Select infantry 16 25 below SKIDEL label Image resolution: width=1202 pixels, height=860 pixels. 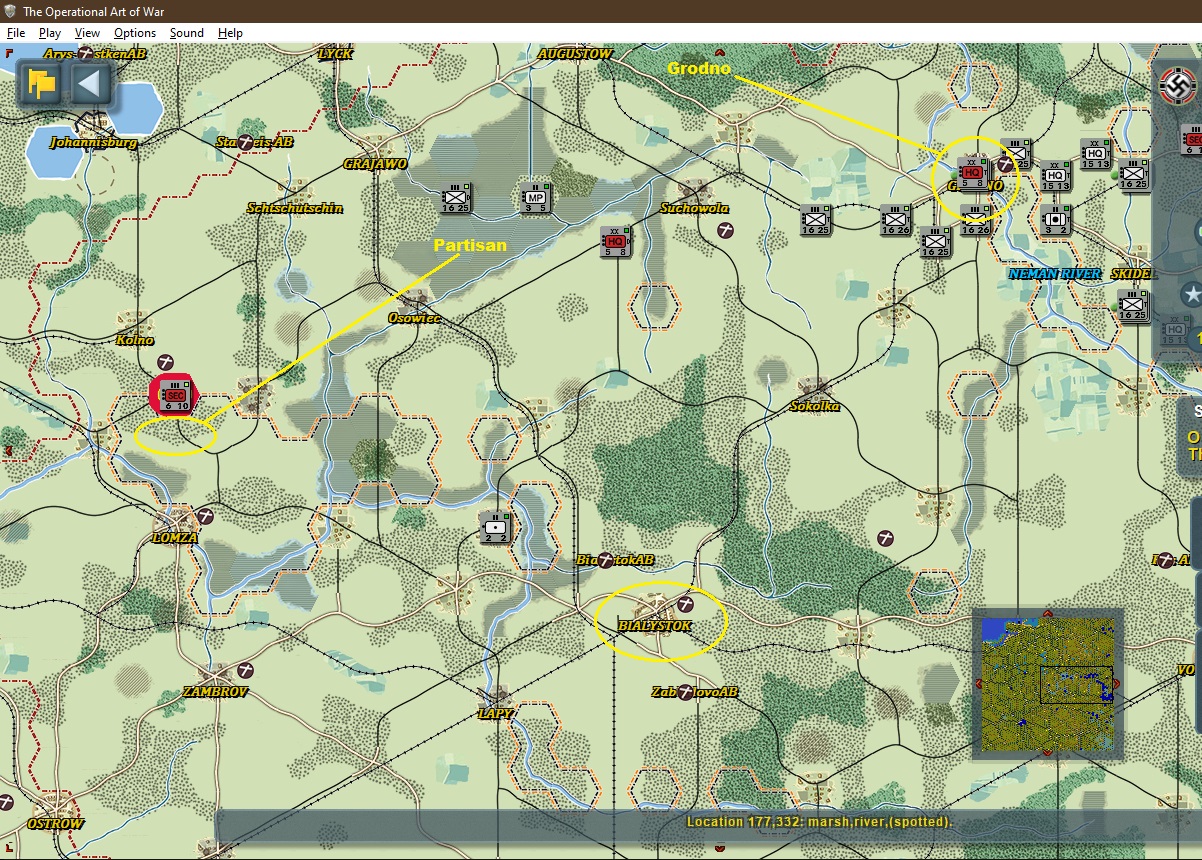[x=1134, y=305]
